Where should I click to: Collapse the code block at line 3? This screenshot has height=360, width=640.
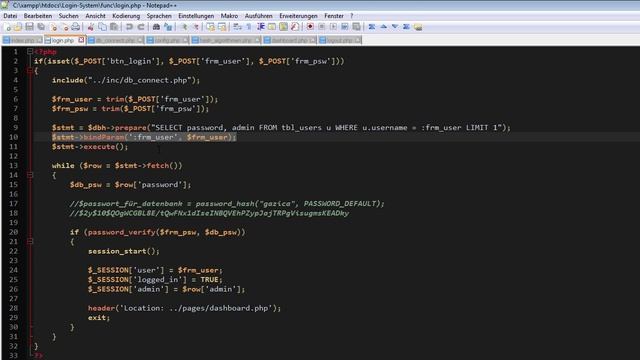(x=30, y=71)
